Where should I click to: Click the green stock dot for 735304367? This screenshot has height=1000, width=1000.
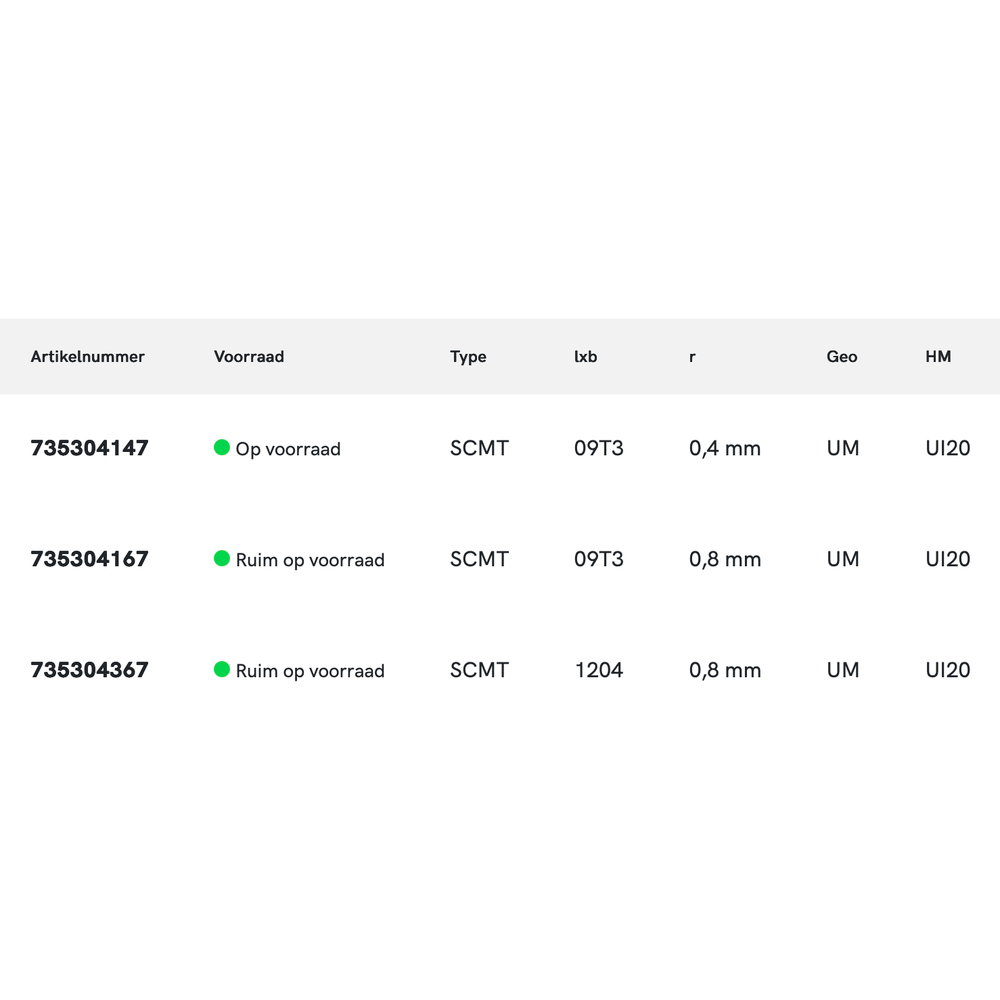point(222,669)
